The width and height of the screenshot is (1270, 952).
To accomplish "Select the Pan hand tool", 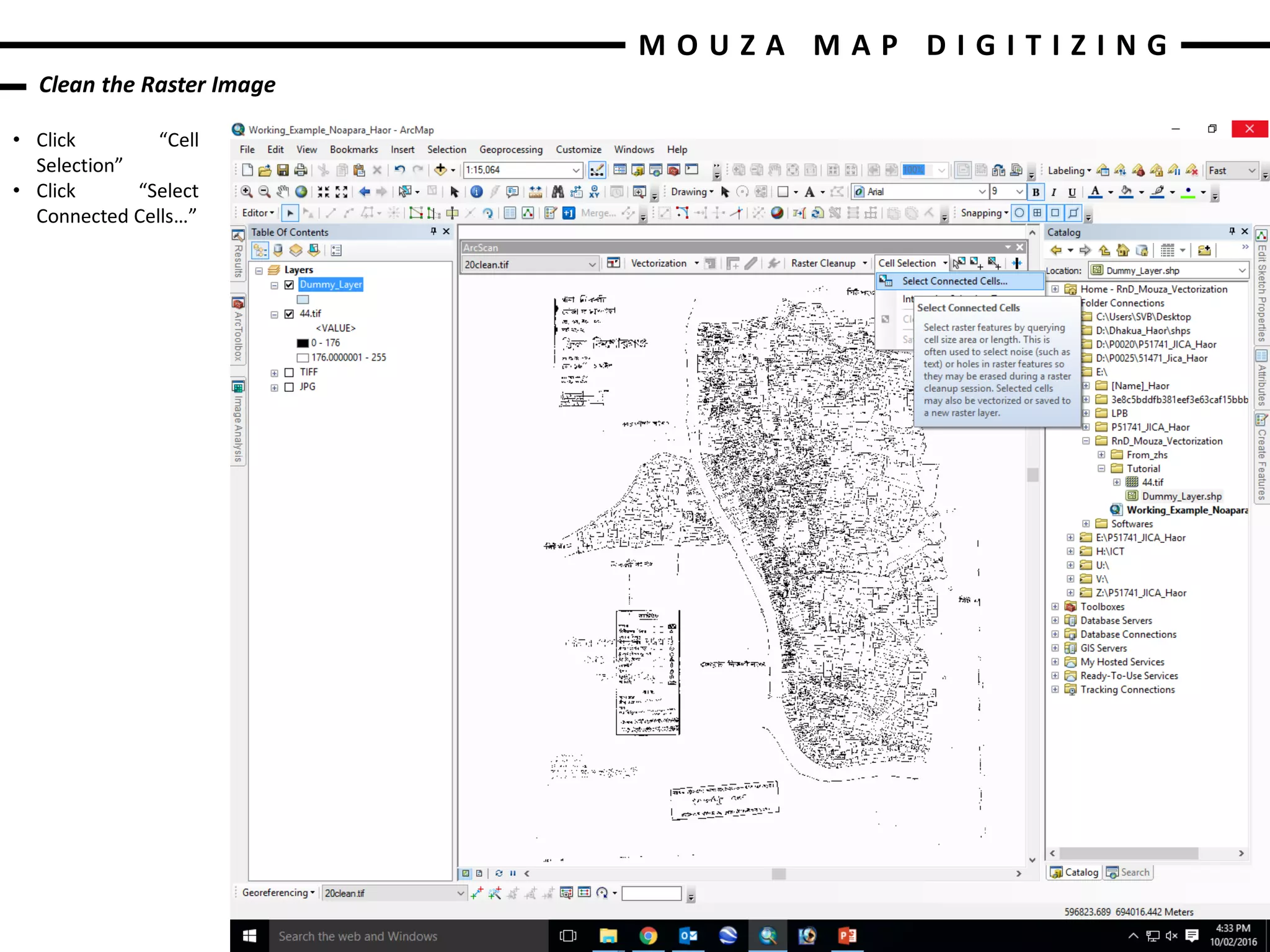I will click(283, 192).
